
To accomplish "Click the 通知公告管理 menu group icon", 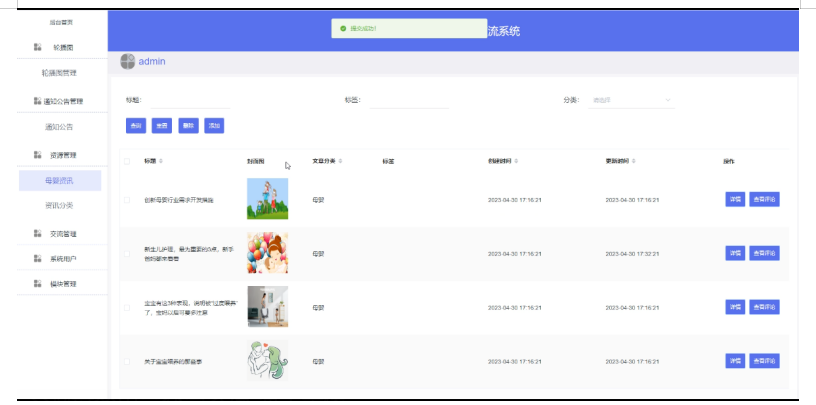I will (37, 100).
